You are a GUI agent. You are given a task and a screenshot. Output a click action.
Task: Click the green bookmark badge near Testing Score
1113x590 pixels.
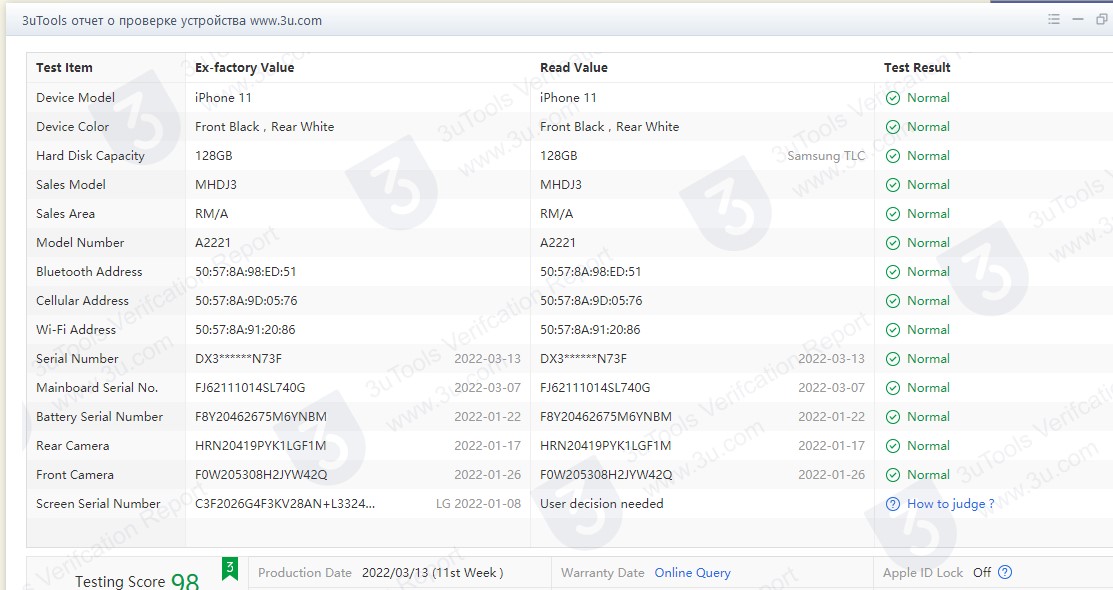pos(230,569)
